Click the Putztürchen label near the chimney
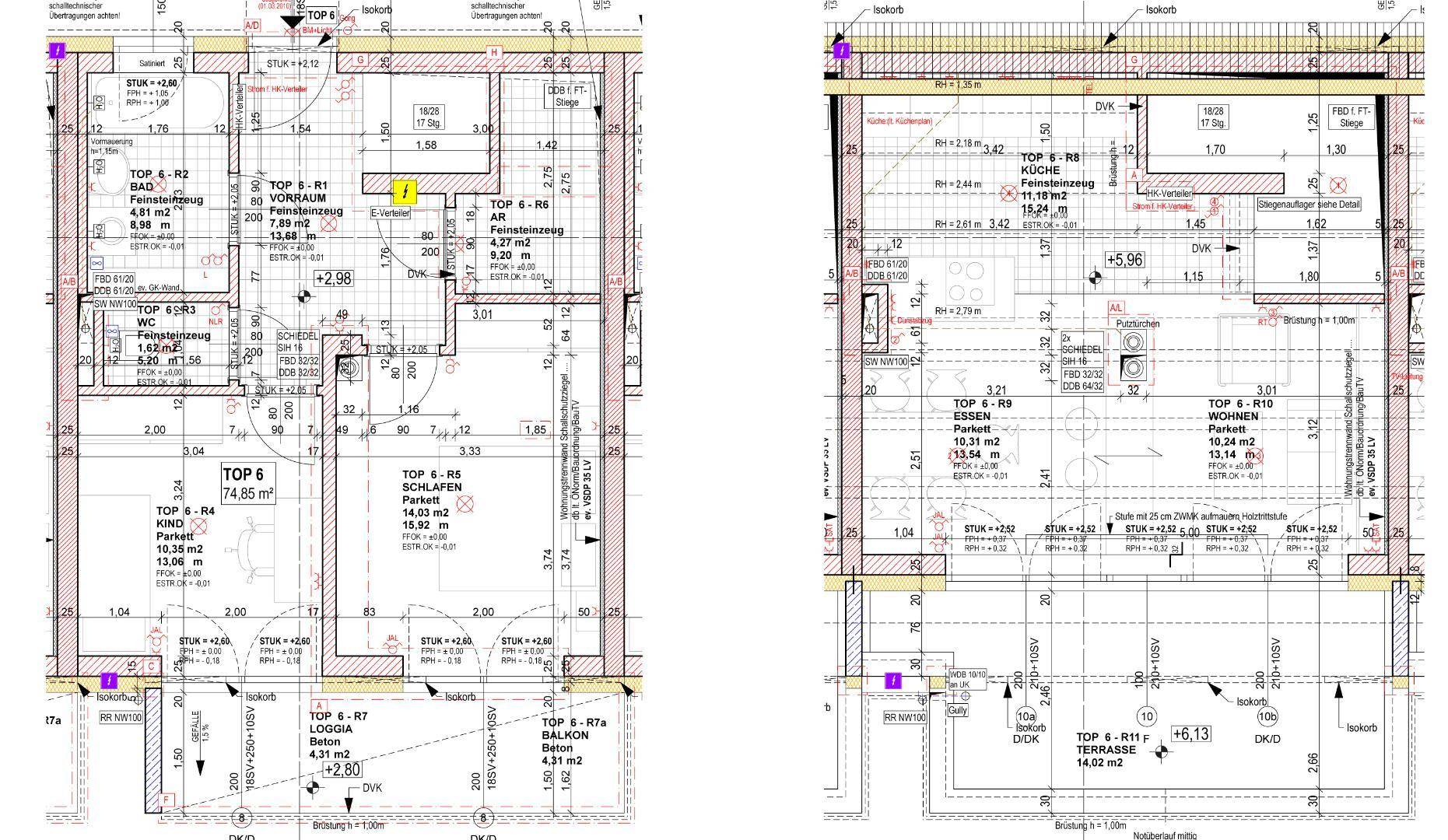1448x840 pixels. tap(1138, 323)
